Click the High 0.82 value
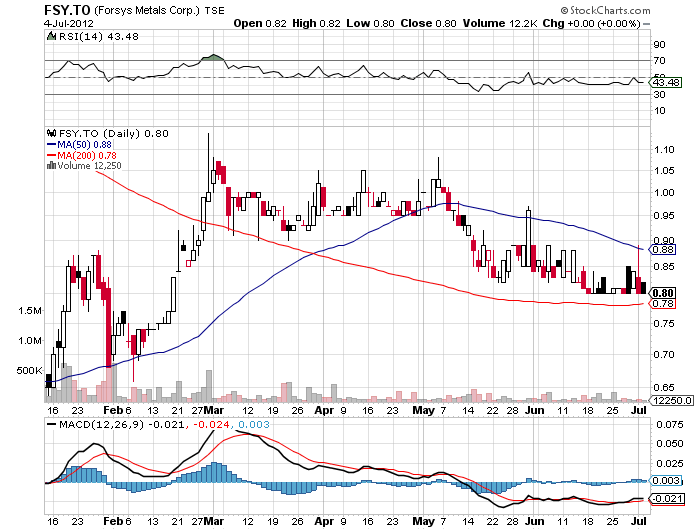Viewport: 700px width, 530px height. pyautogui.click(x=316, y=23)
